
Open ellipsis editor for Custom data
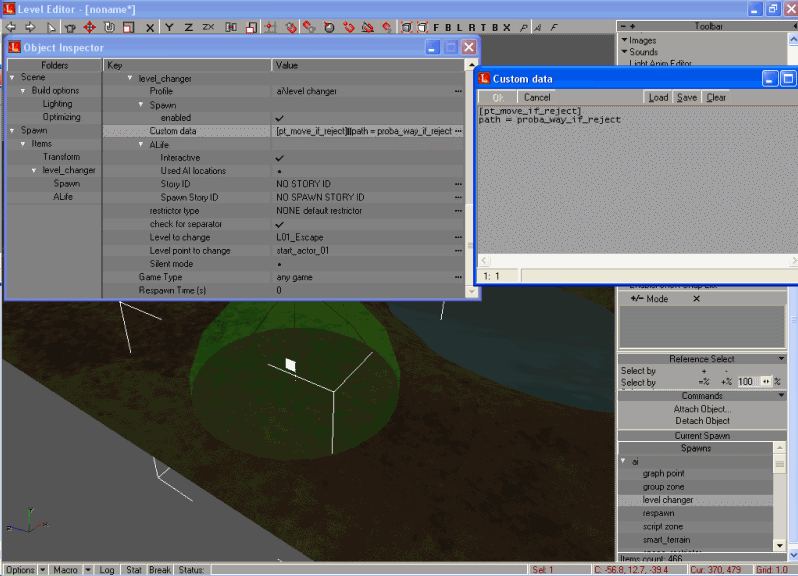pyautogui.click(x=458, y=131)
